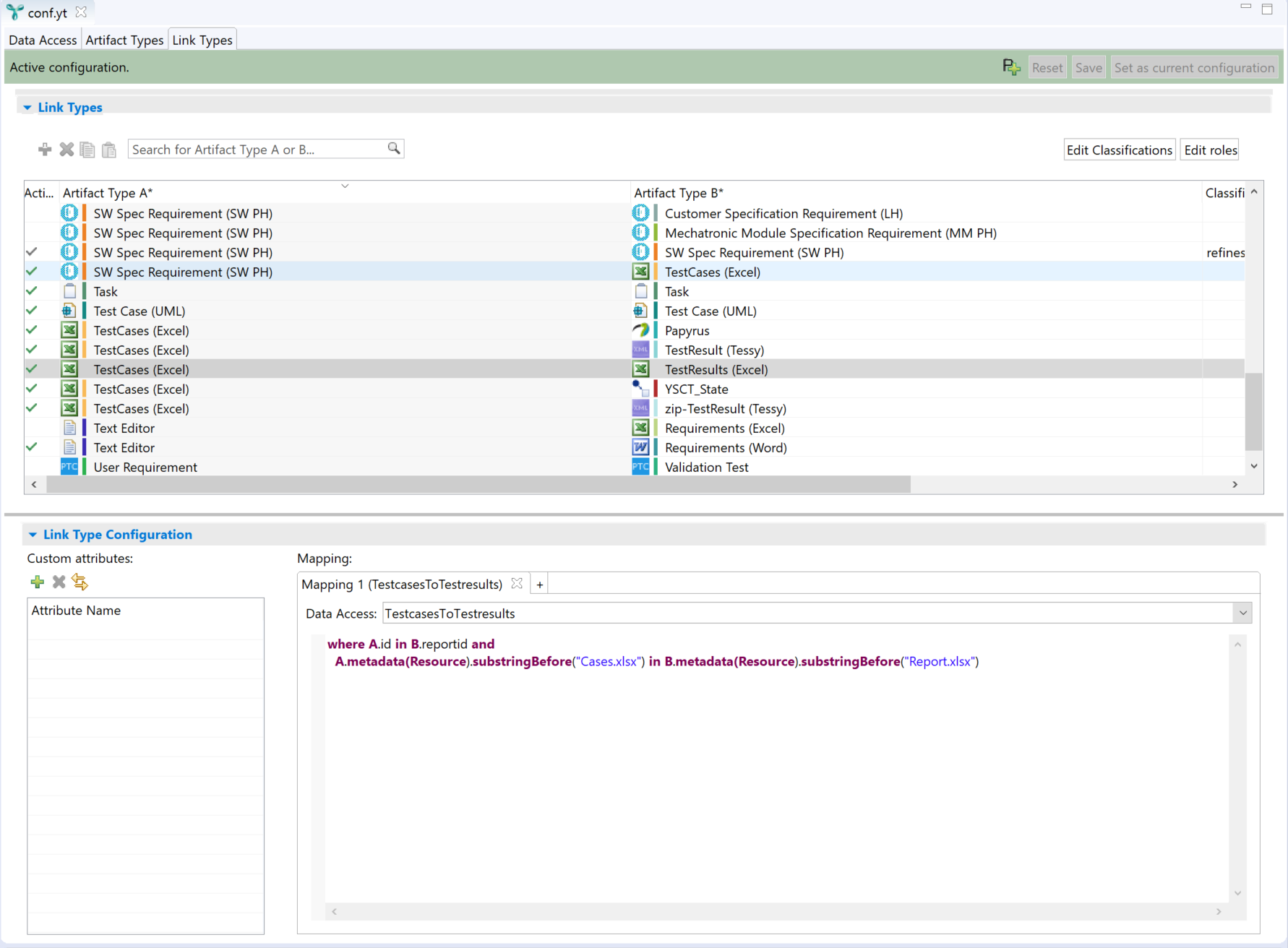Image resolution: width=1288 pixels, height=948 pixels.
Task: Click PTC icon beside User Requirement
Action: (69, 467)
